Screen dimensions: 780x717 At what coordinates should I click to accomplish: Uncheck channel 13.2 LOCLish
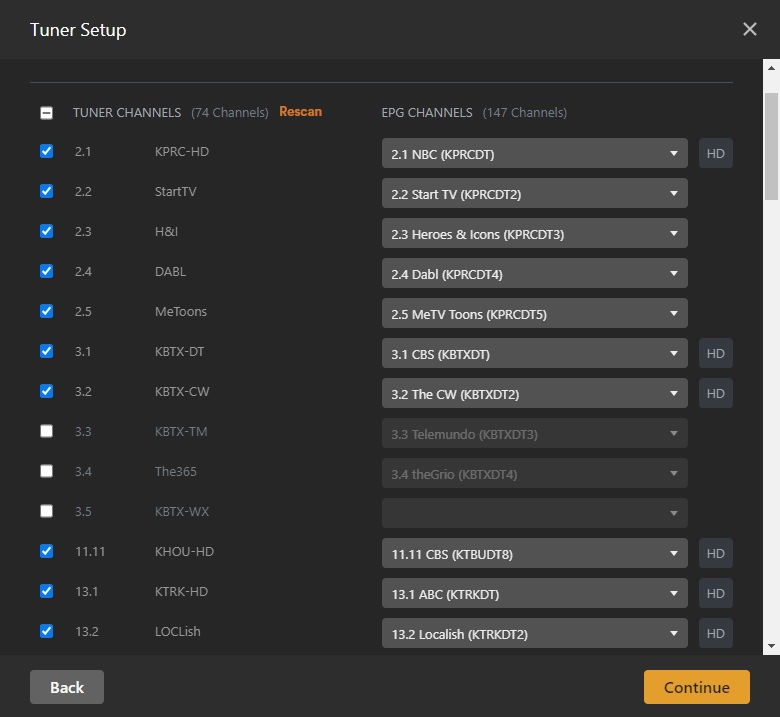coord(46,631)
